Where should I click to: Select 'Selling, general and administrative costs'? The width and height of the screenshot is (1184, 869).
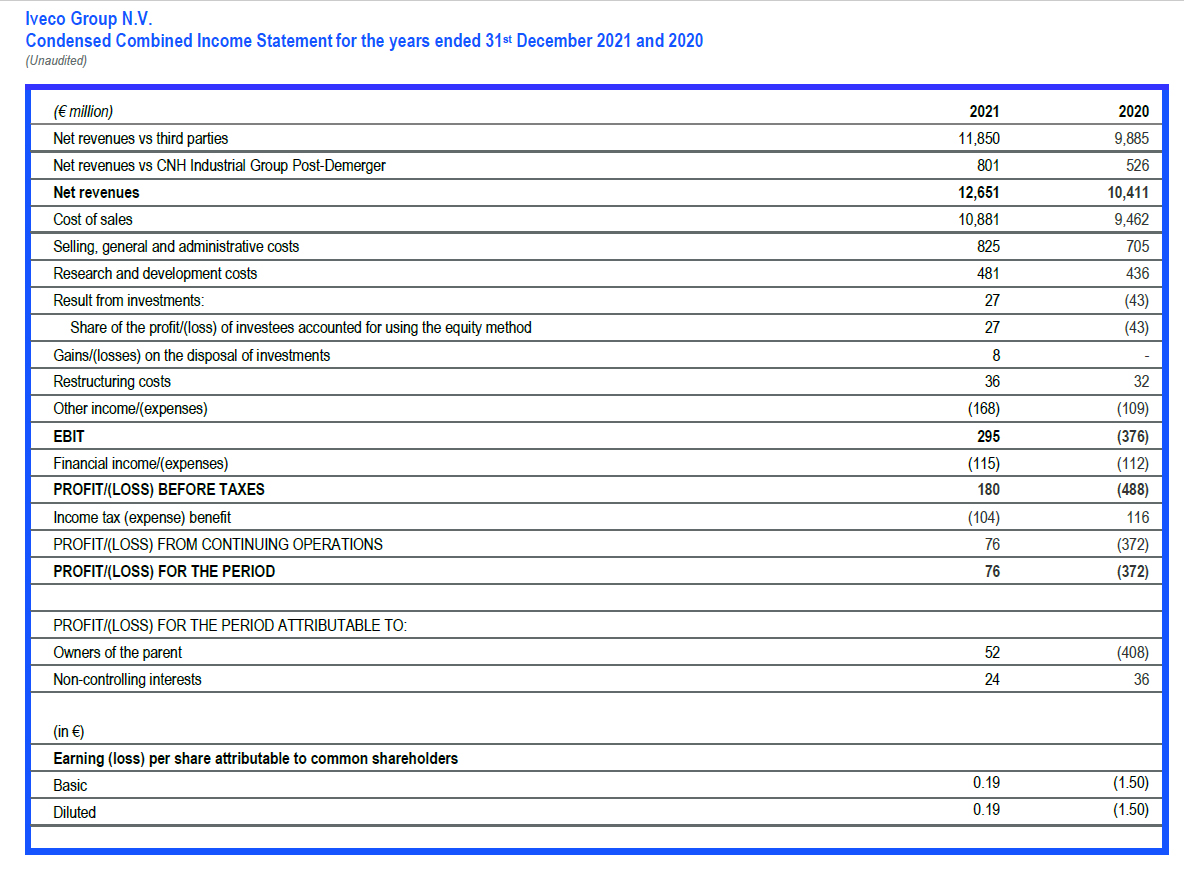pyautogui.click(x=176, y=247)
